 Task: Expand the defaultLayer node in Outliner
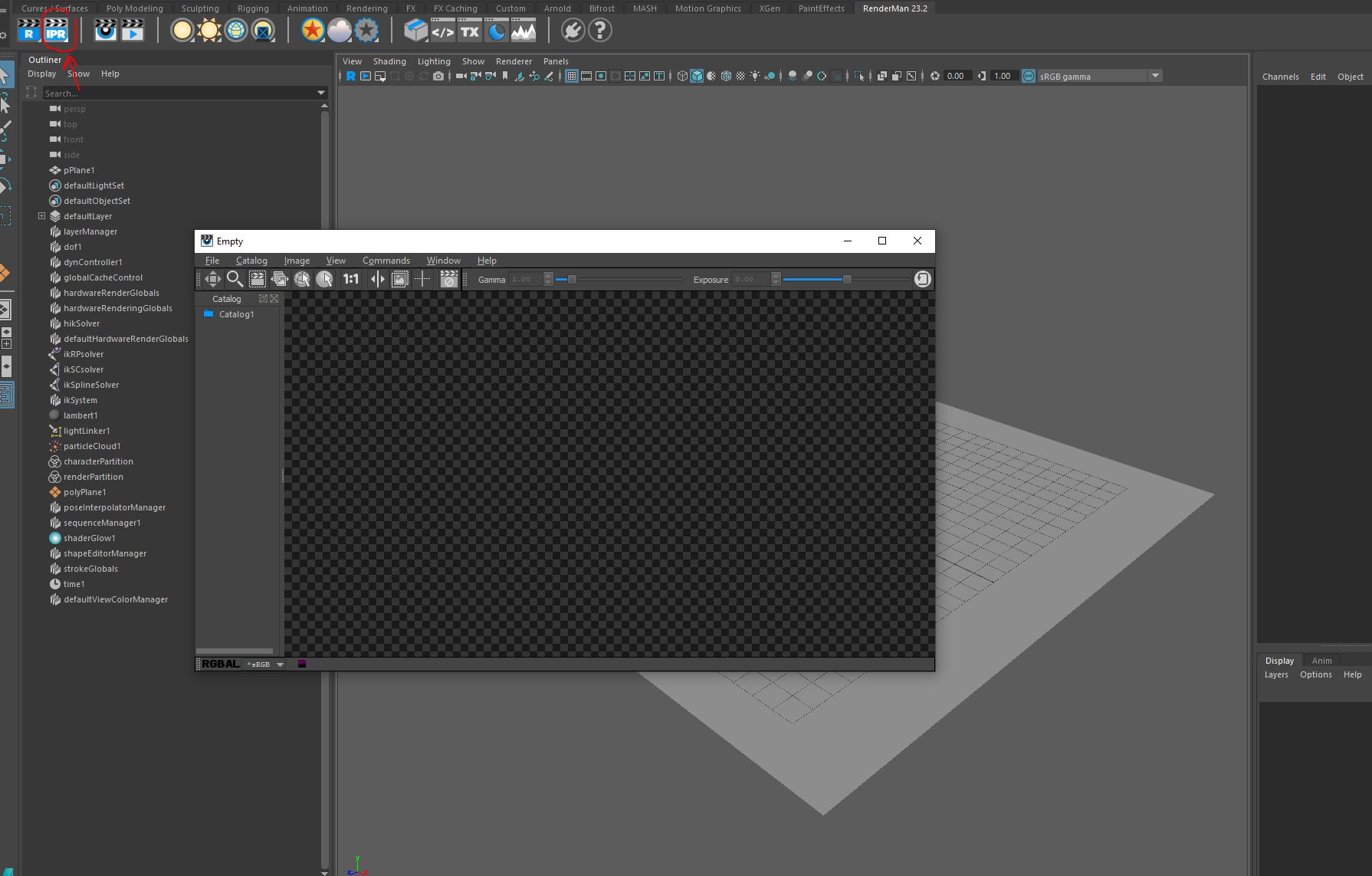[x=41, y=216]
